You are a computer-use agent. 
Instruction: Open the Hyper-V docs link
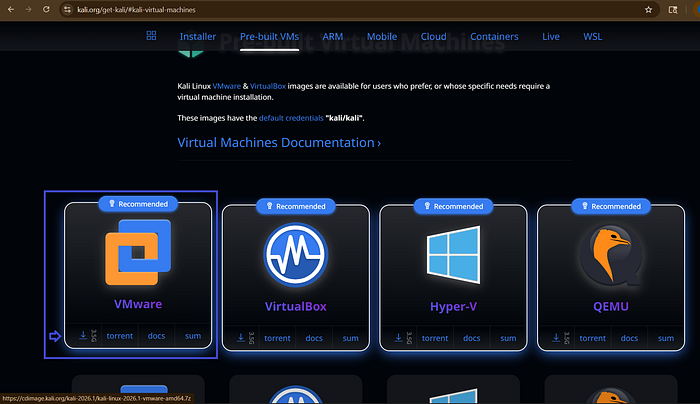point(471,338)
